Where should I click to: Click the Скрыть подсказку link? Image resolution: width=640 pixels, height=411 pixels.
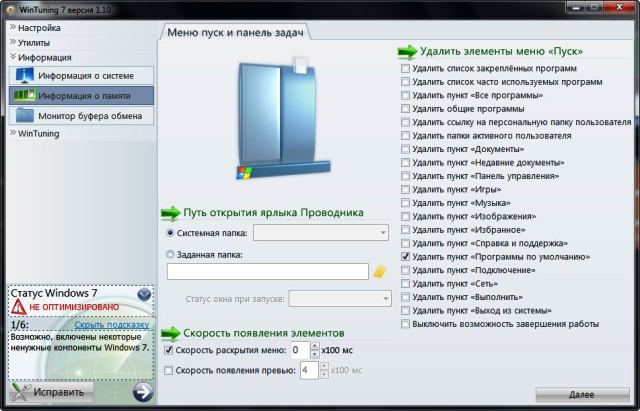coord(112,325)
